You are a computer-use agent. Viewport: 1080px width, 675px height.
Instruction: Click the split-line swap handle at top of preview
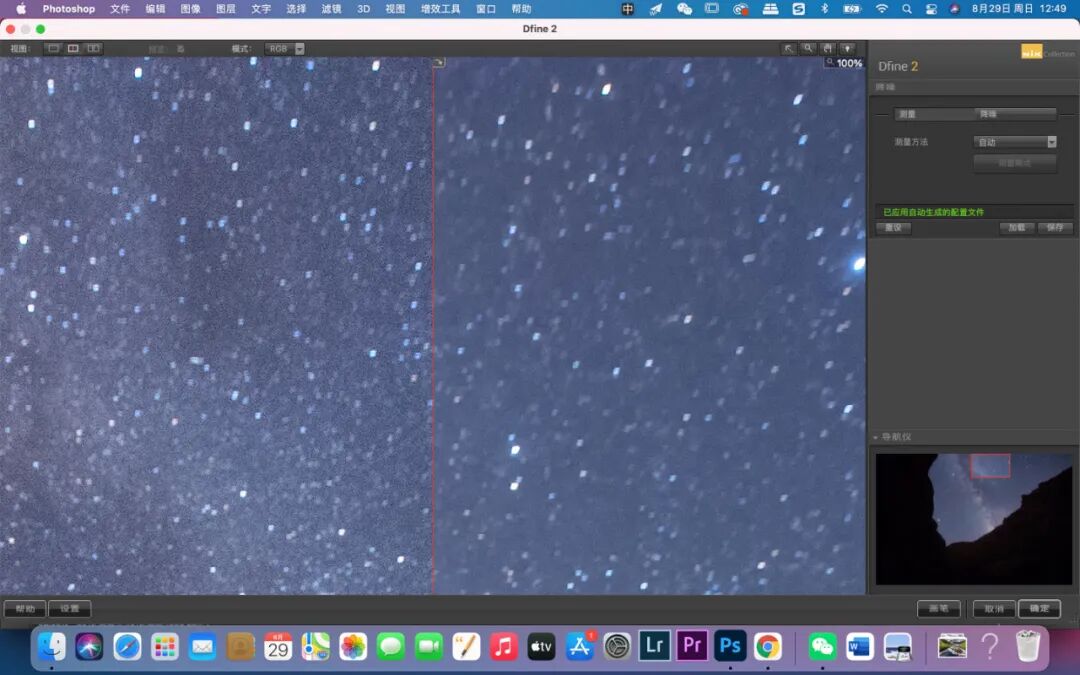click(439, 63)
